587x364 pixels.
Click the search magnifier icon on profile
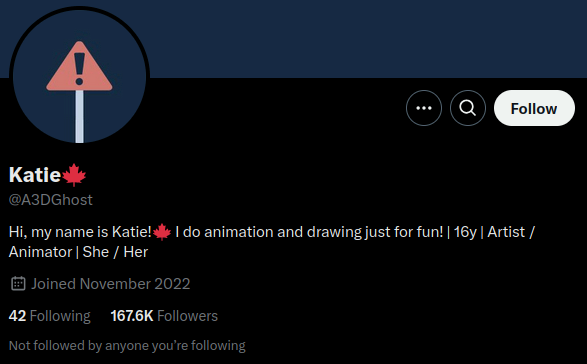click(x=468, y=108)
